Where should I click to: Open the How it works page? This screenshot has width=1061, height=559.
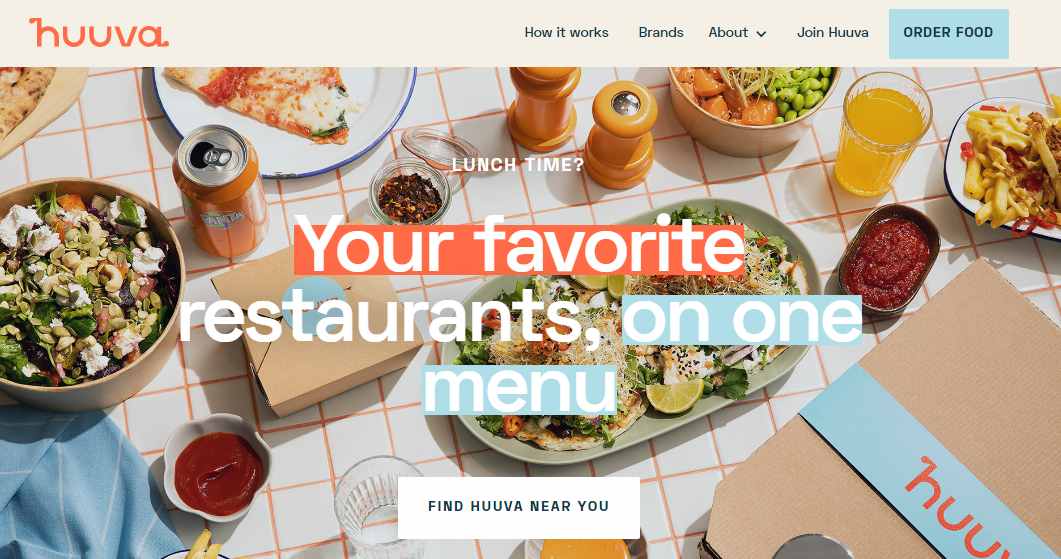(566, 32)
